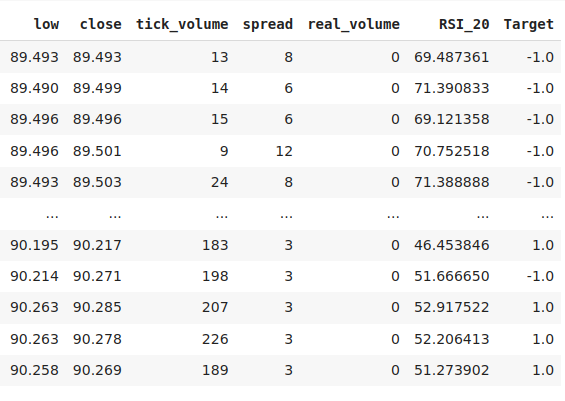Select the low value 89.490

[x=34, y=88]
